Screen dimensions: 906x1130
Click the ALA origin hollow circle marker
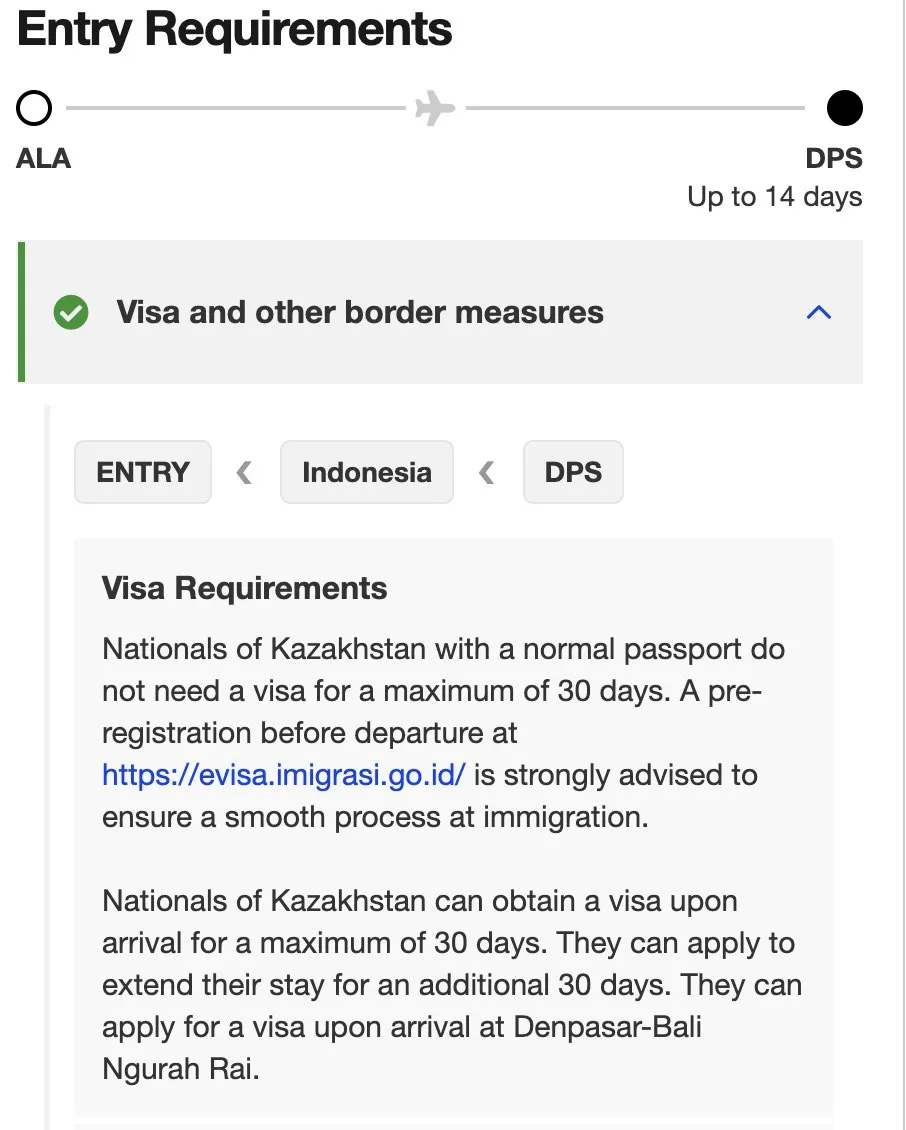click(34, 108)
